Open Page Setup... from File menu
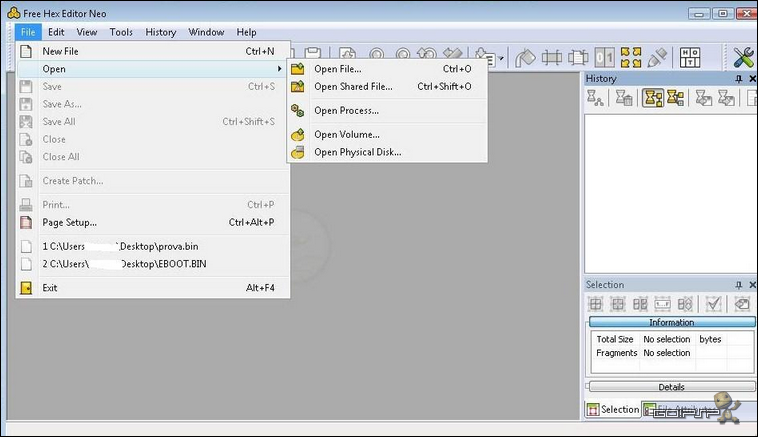The height and width of the screenshot is (437, 758). [x=153, y=222]
